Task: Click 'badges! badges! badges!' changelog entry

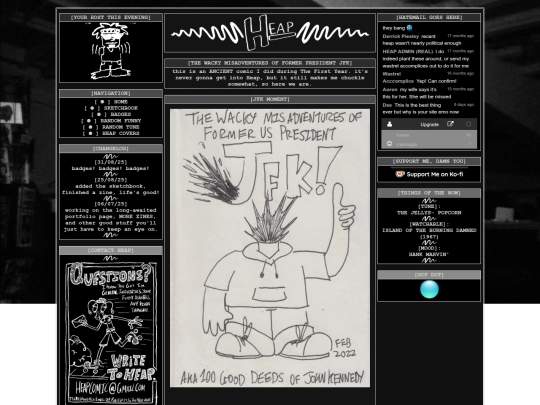Action: point(111,168)
